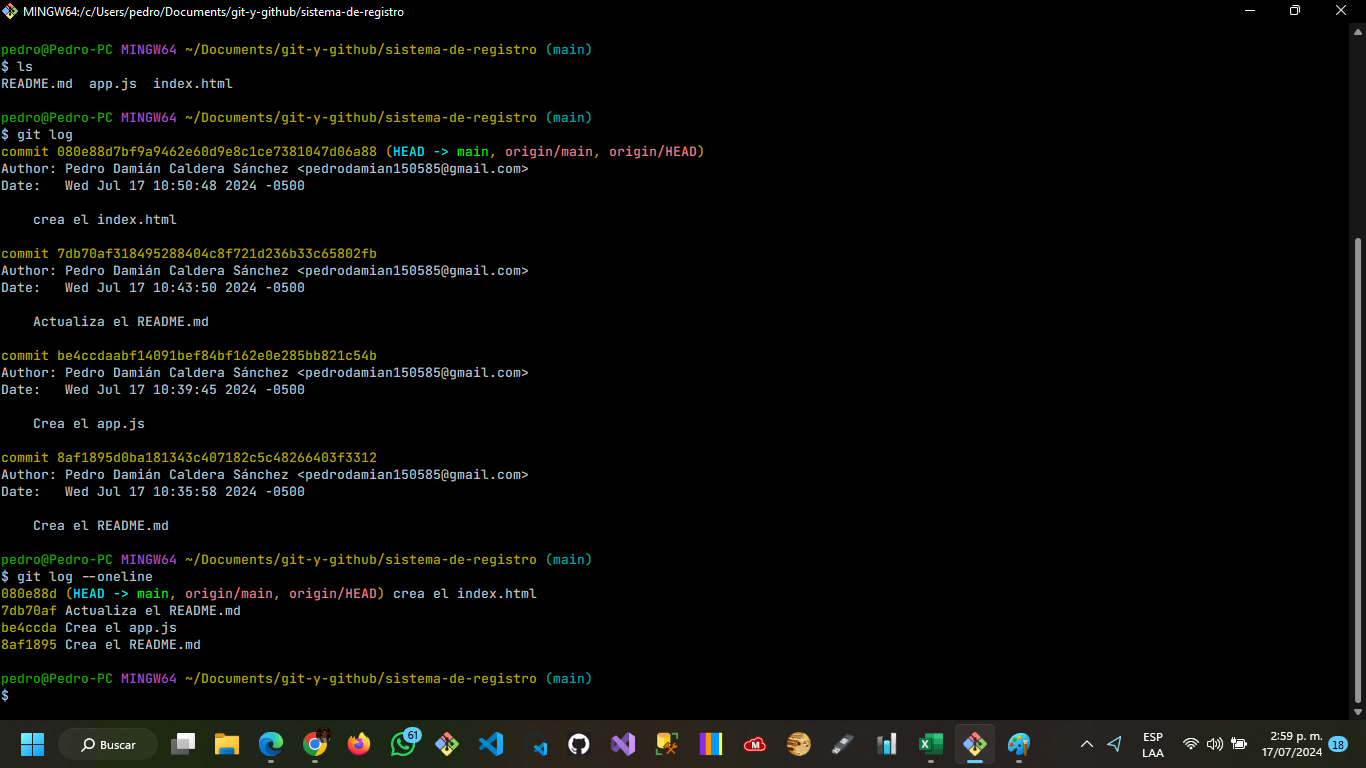Launch purple Visual Studio from the taskbar

[x=623, y=744]
